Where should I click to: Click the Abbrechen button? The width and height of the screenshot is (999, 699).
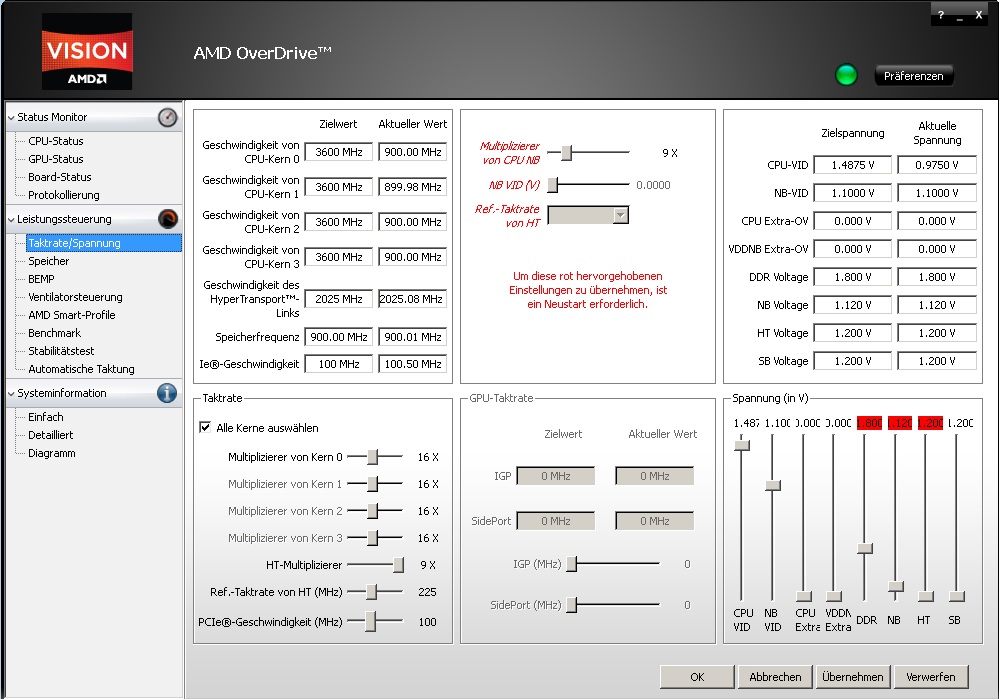[775, 677]
